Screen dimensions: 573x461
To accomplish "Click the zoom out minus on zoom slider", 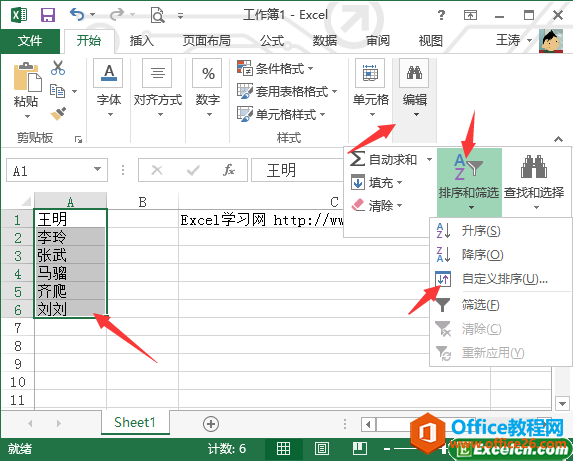I will click(387, 449).
